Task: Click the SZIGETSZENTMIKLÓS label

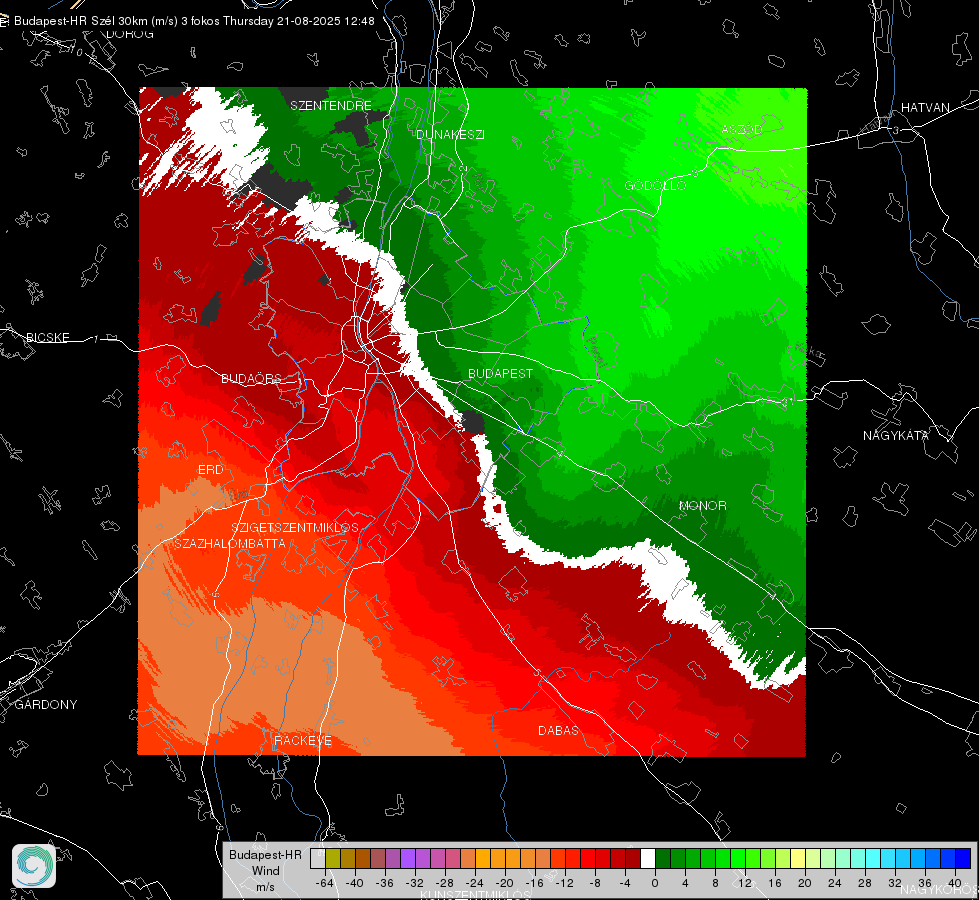Action: click(295, 528)
